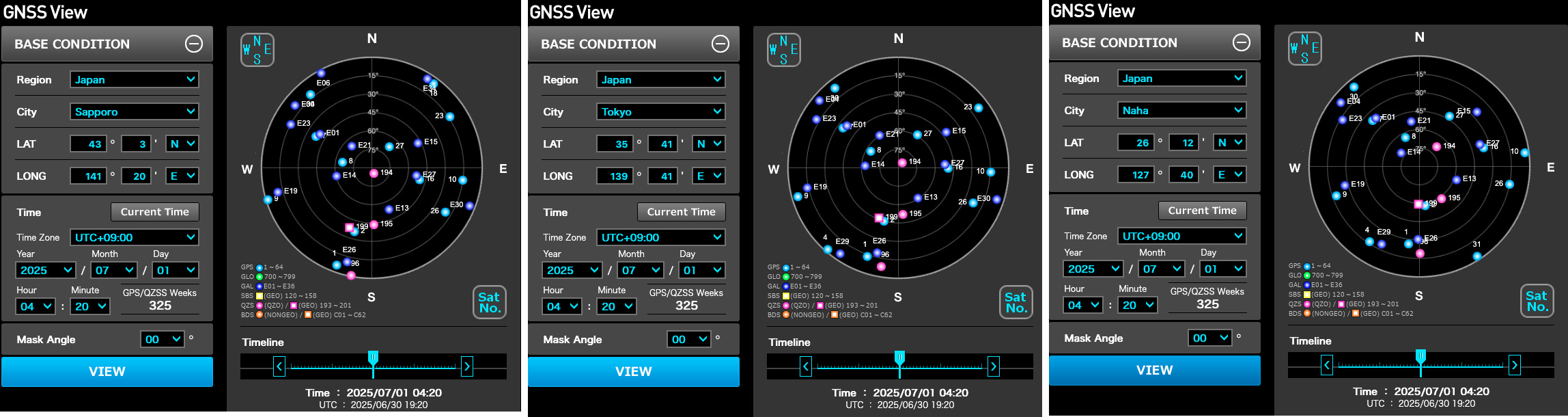
Task: Collapse BASE CONDITION in the Tokyo panel
Action: (x=720, y=44)
